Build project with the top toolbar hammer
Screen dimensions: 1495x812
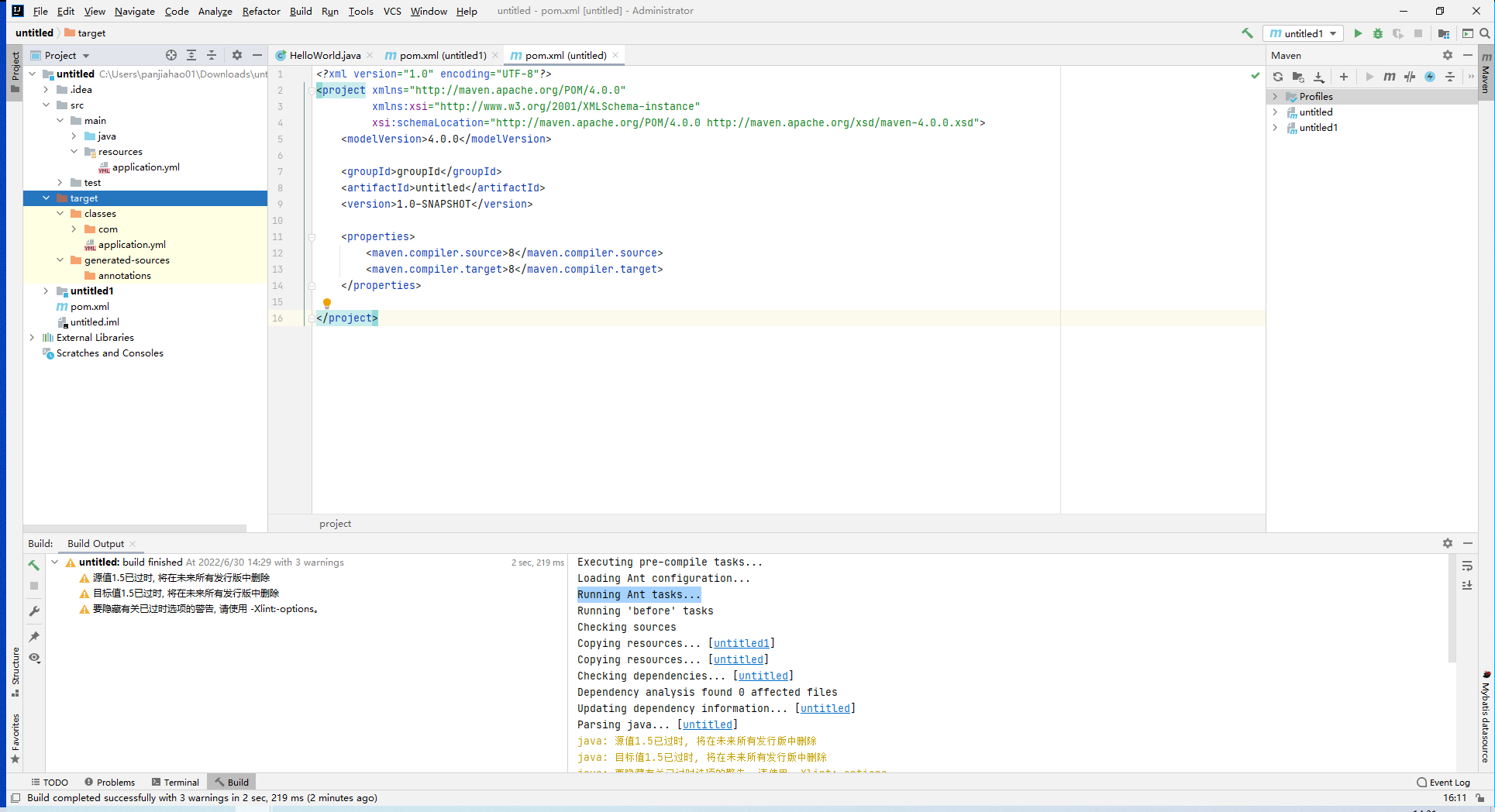pyautogui.click(x=1247, y=33)
